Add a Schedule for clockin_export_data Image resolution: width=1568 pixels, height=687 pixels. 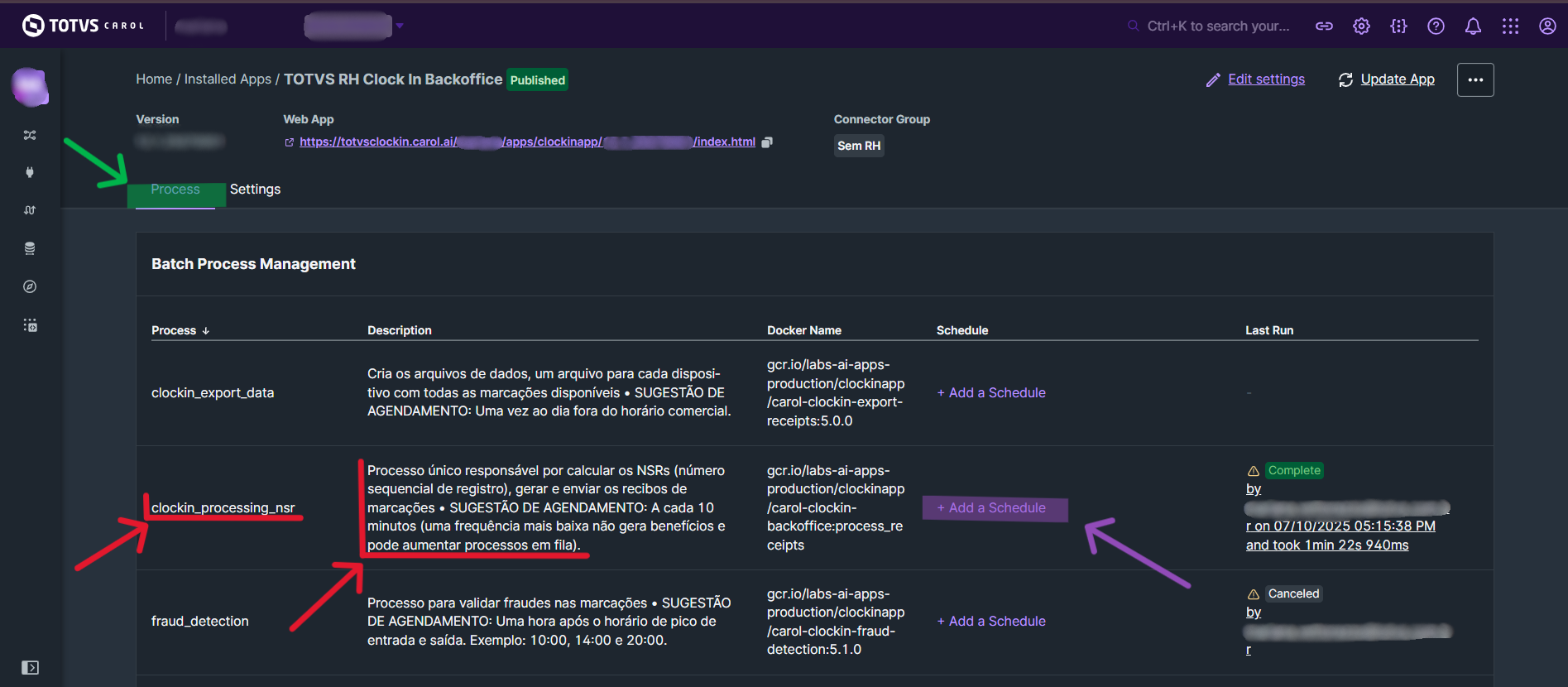click(991, 393)
